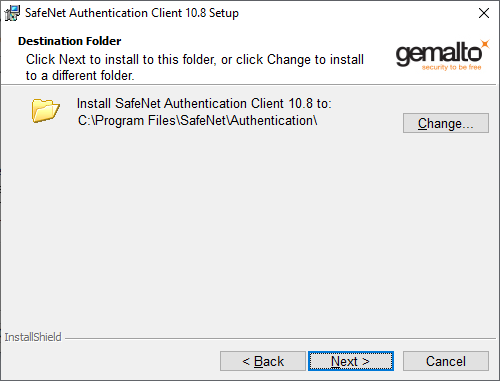The image size is (500, 381).
Task: Click the word Change in the instruction text
Action: coord(289,60)
